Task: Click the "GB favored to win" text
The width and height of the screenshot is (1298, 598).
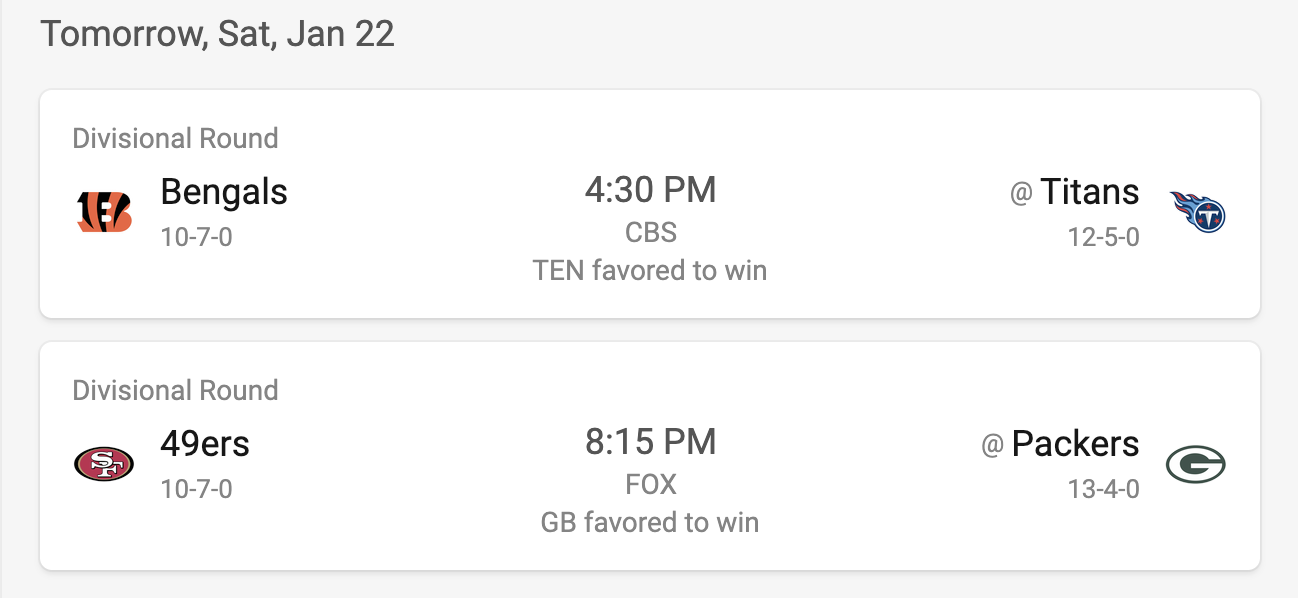Action: point(650,522)
